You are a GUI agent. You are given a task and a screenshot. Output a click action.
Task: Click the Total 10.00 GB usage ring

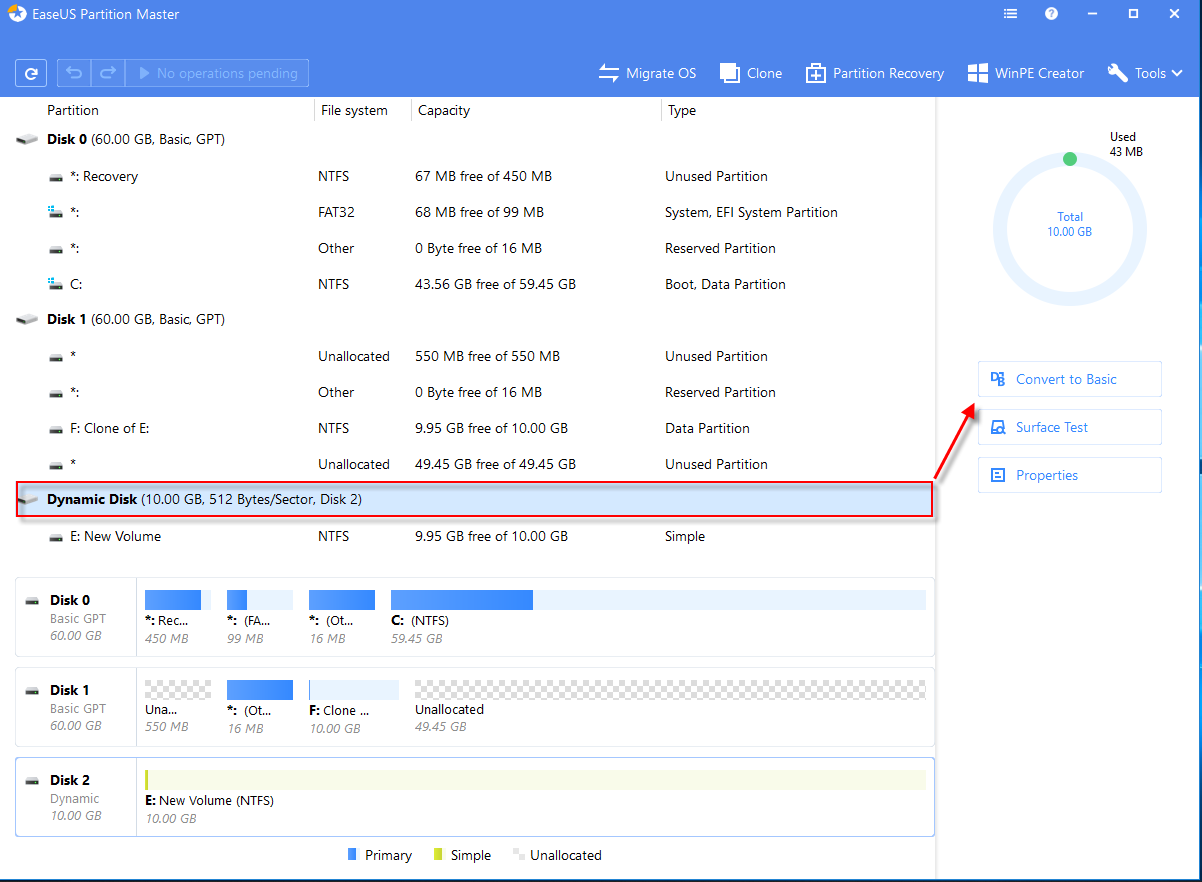point(1069,228)
